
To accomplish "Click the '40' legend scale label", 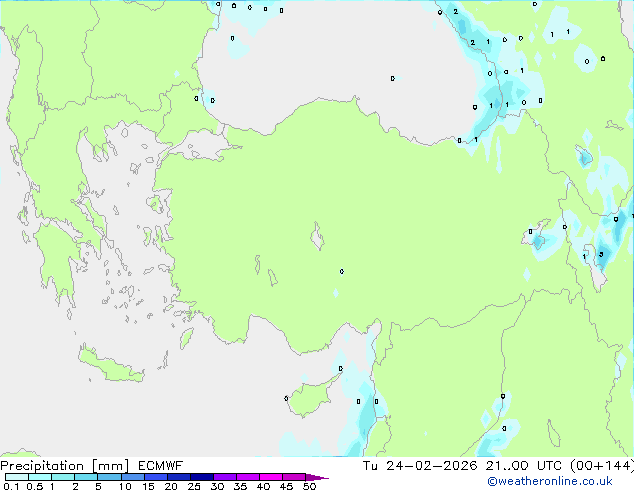I will (263, 486).
